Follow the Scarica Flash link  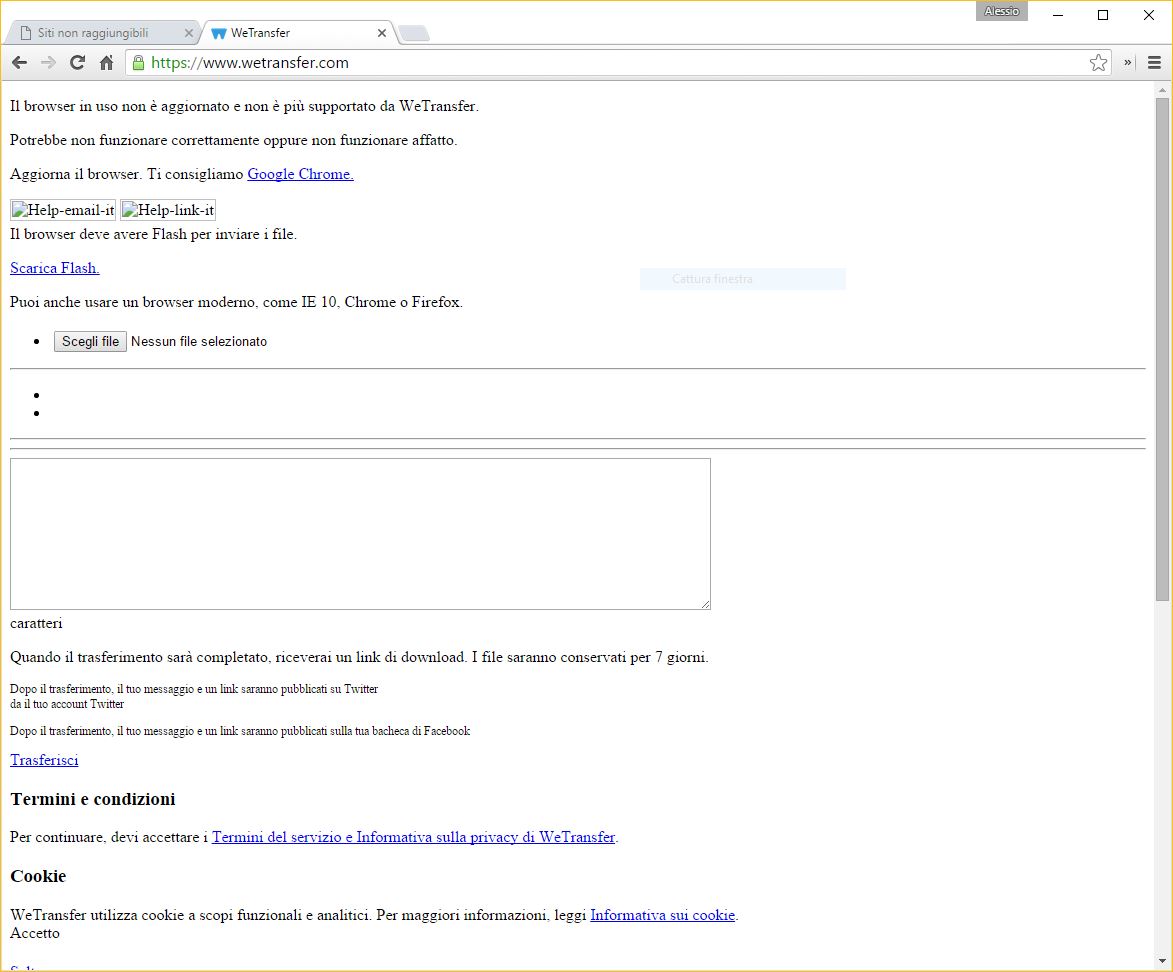click(55, 268)
